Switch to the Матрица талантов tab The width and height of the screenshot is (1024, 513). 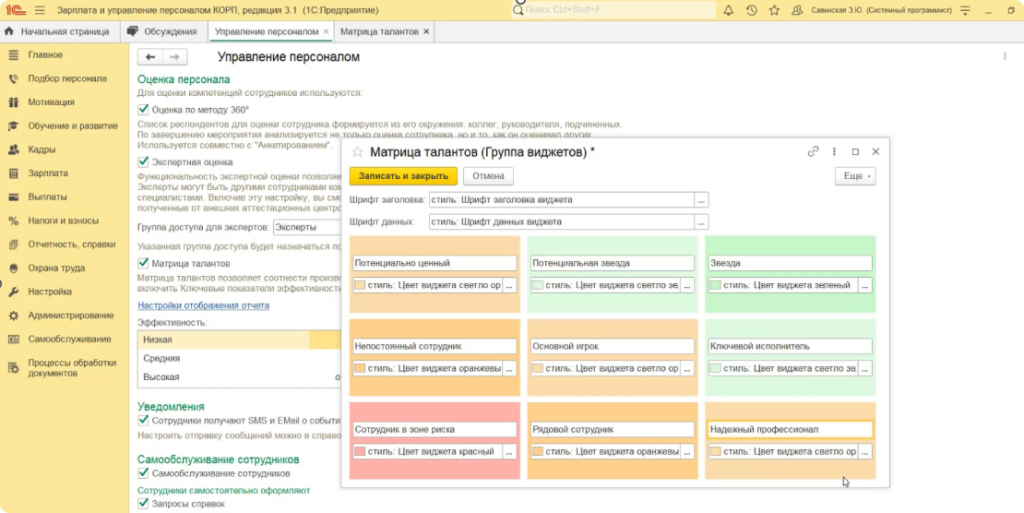379,32
